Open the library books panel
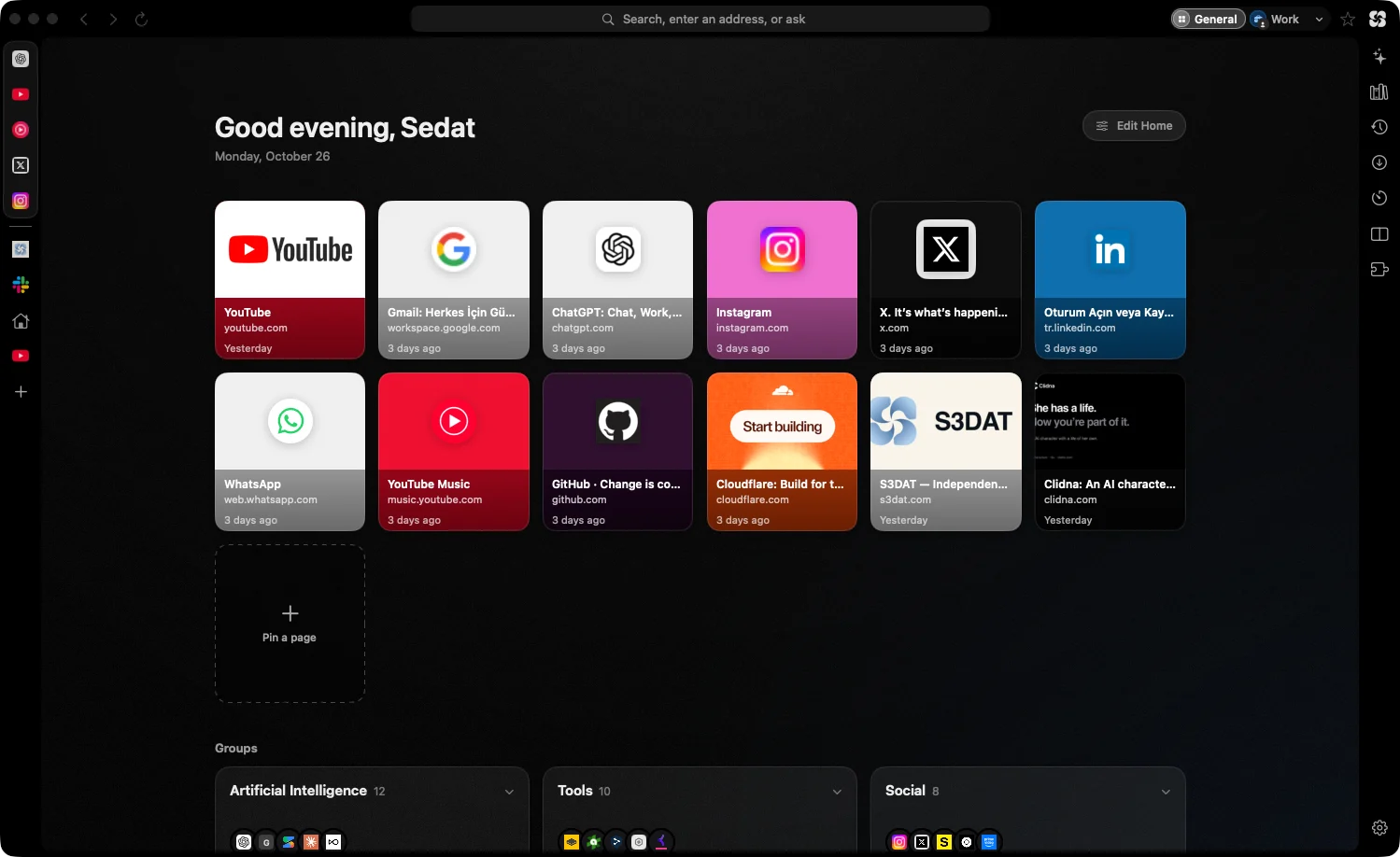The width and height of the screenshot is (1400, 857). pos(1379,91)
